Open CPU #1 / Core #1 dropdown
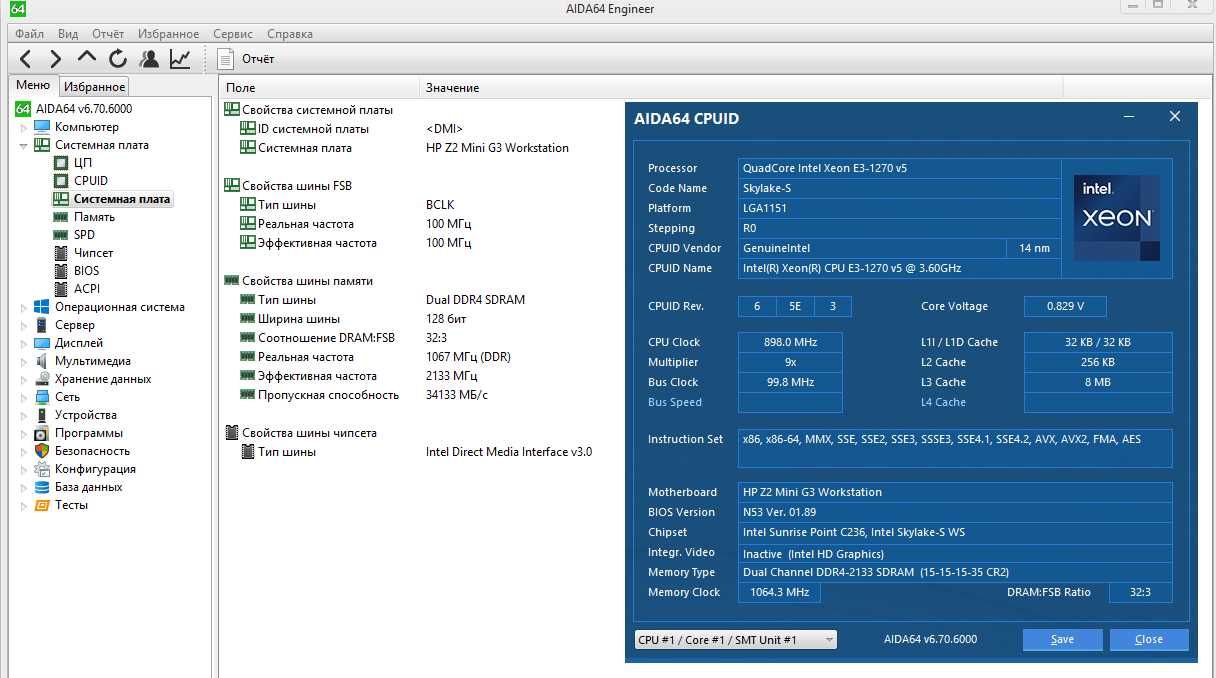The image size is (1216, 678). tap(736, 640)
